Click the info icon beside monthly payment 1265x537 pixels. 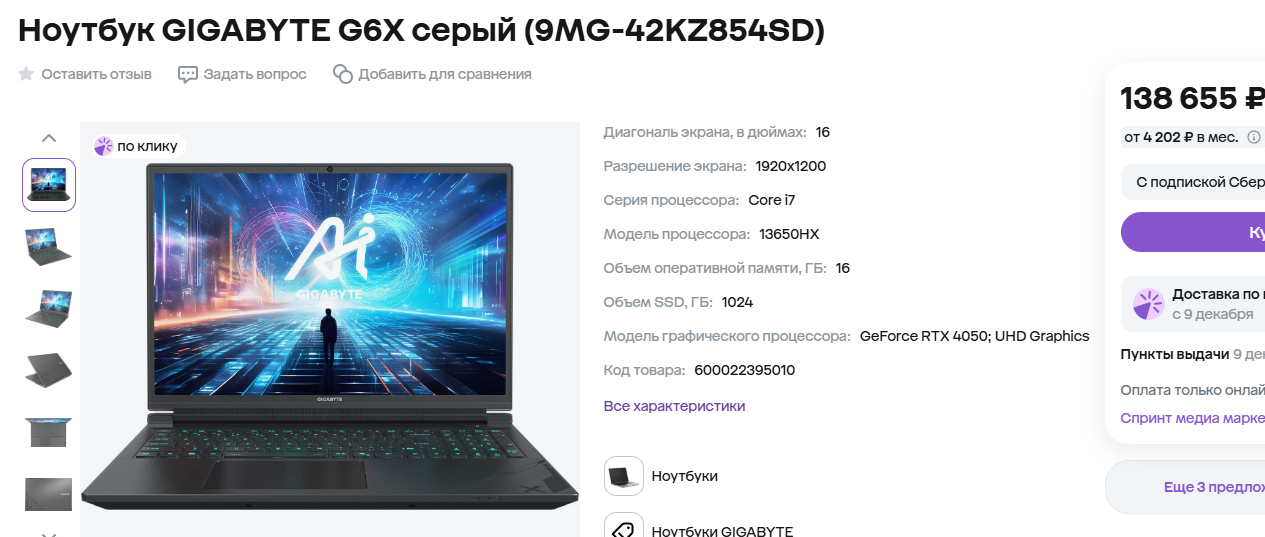click(x=1254, y=137)
